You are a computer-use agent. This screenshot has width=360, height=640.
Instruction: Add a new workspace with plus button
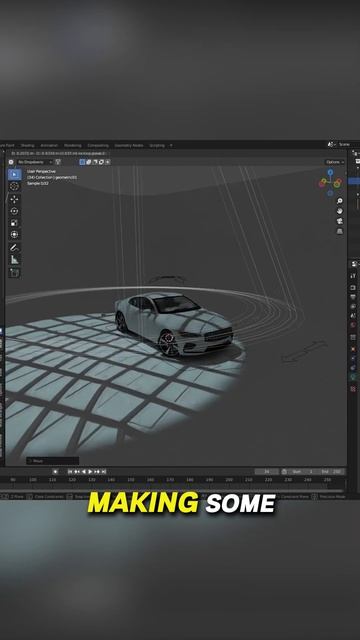[171, 145]
